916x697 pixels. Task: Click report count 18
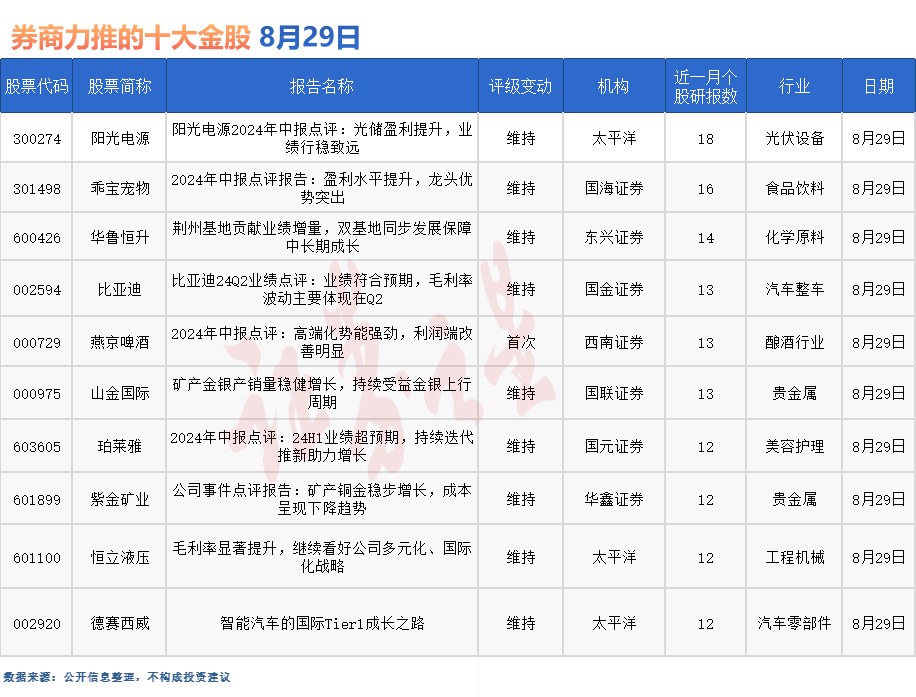(706, 139)
